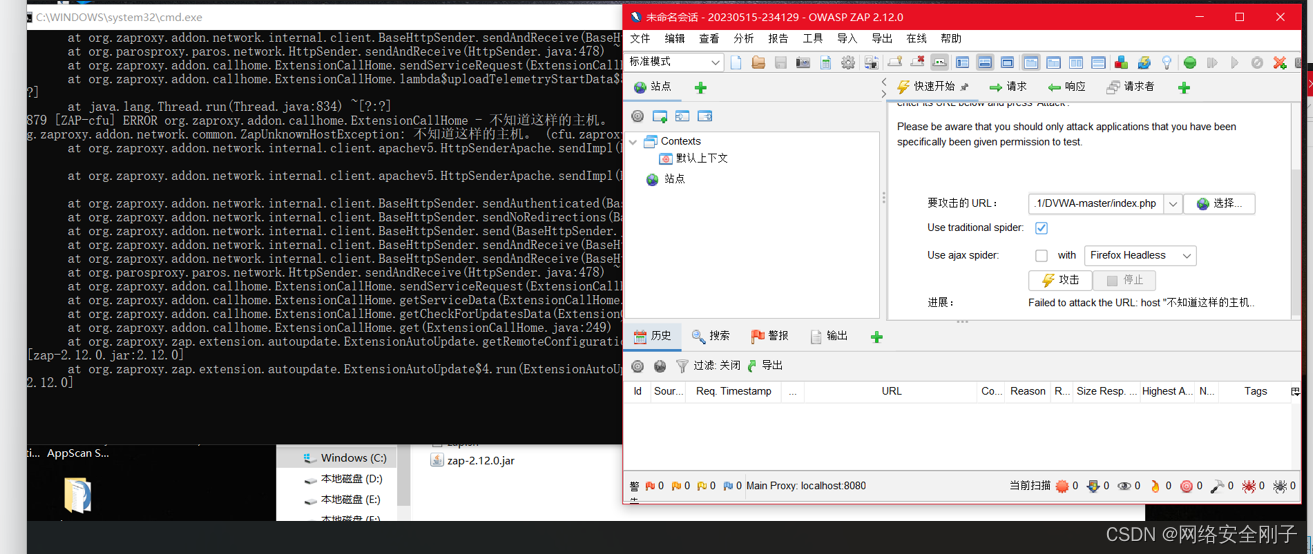The width and height of the screenshot is (1313, 554).
Task: Open the Firefox Headless browser dropdown
Action: pos(1140,255)
